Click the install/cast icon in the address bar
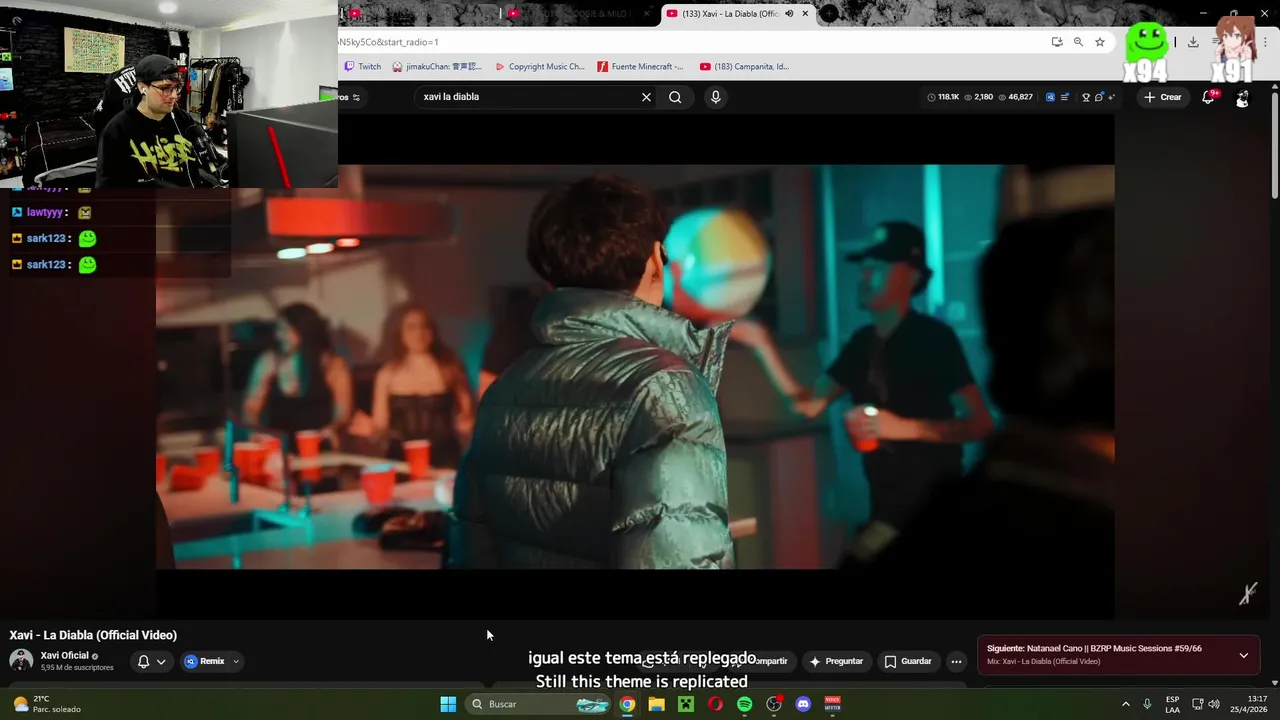The width and height of the screenshot is (1280, 720). click(1057, 42)
